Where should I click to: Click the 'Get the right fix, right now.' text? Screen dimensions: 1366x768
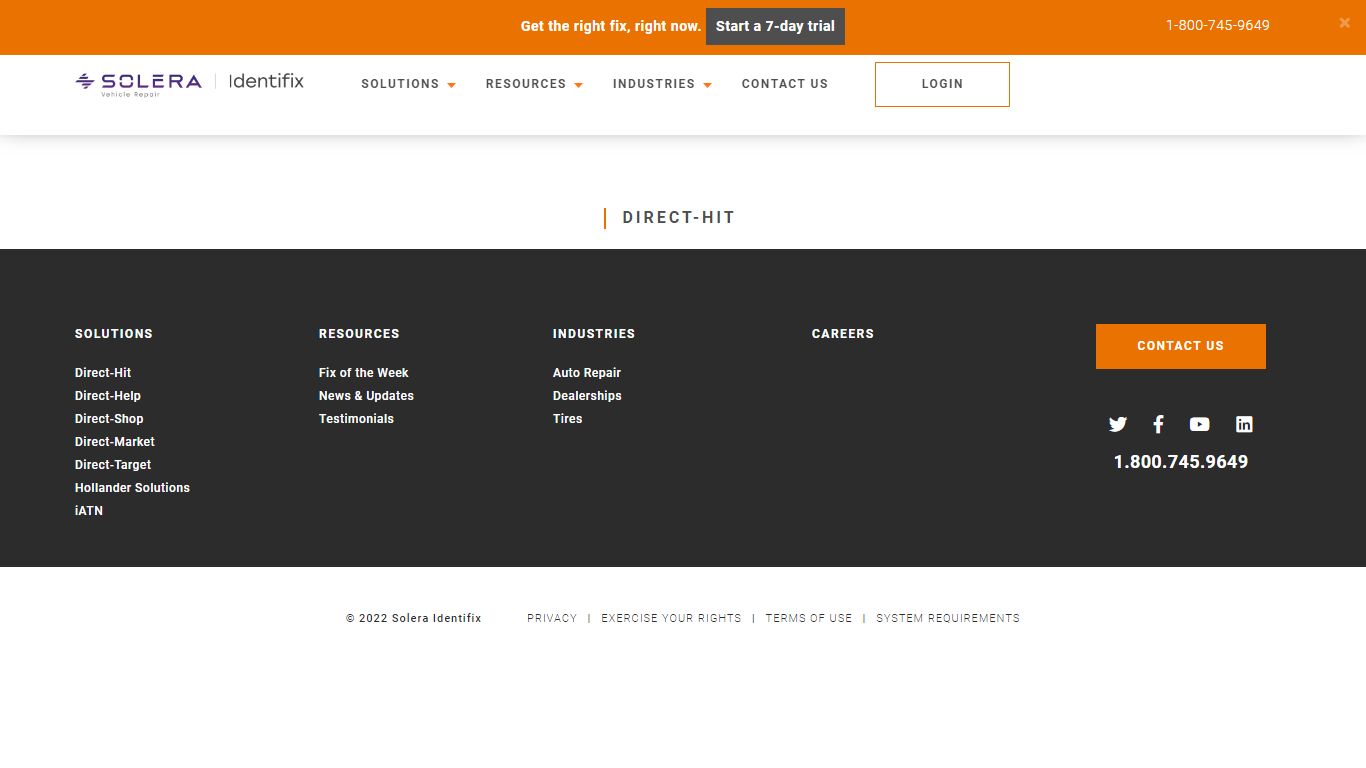pyautogui.click(x=611, y=26)
